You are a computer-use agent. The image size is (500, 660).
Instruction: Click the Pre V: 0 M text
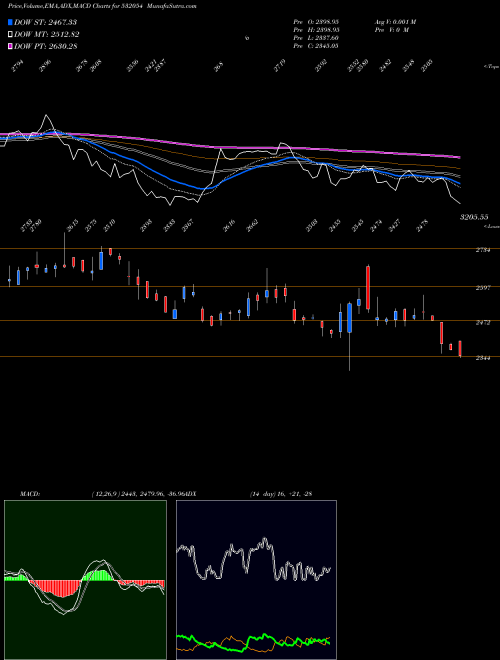tap(392, 30)
